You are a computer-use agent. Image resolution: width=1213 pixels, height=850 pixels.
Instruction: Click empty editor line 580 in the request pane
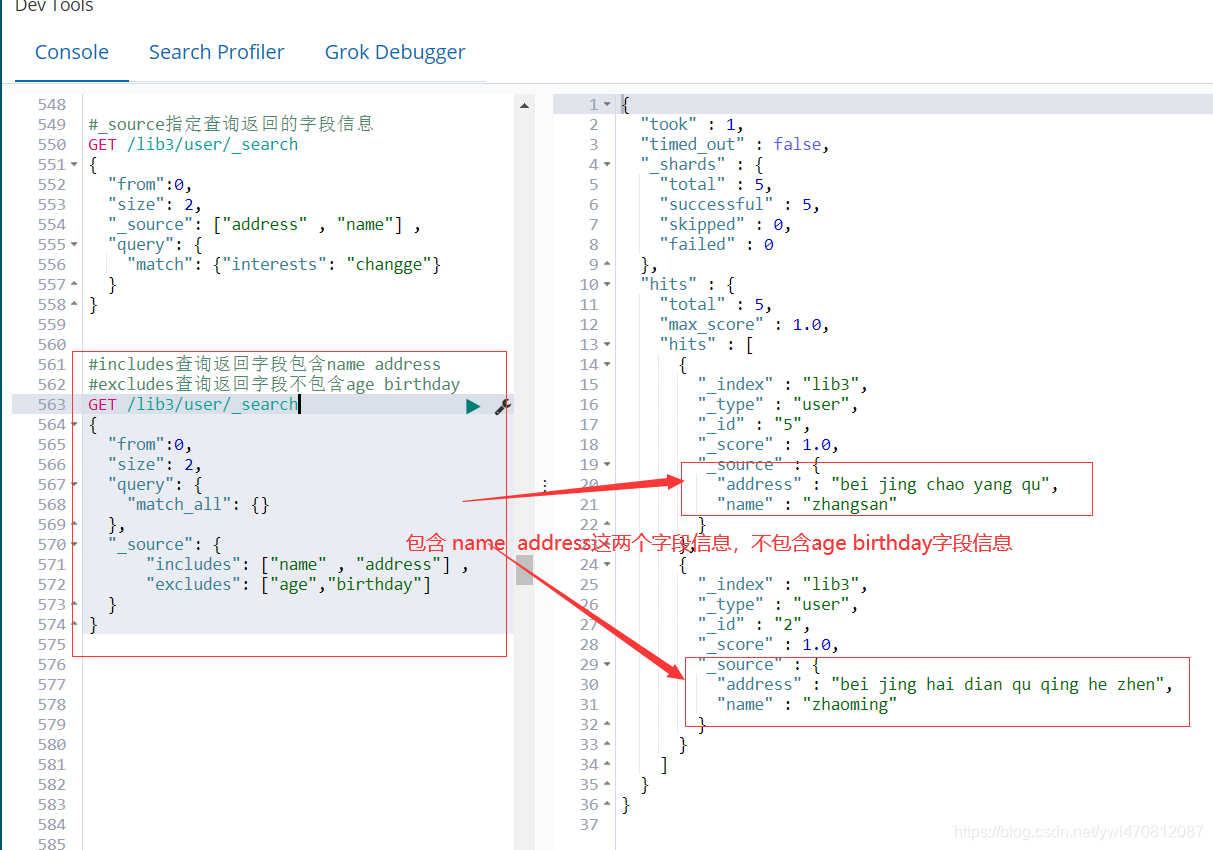[298, 744]
